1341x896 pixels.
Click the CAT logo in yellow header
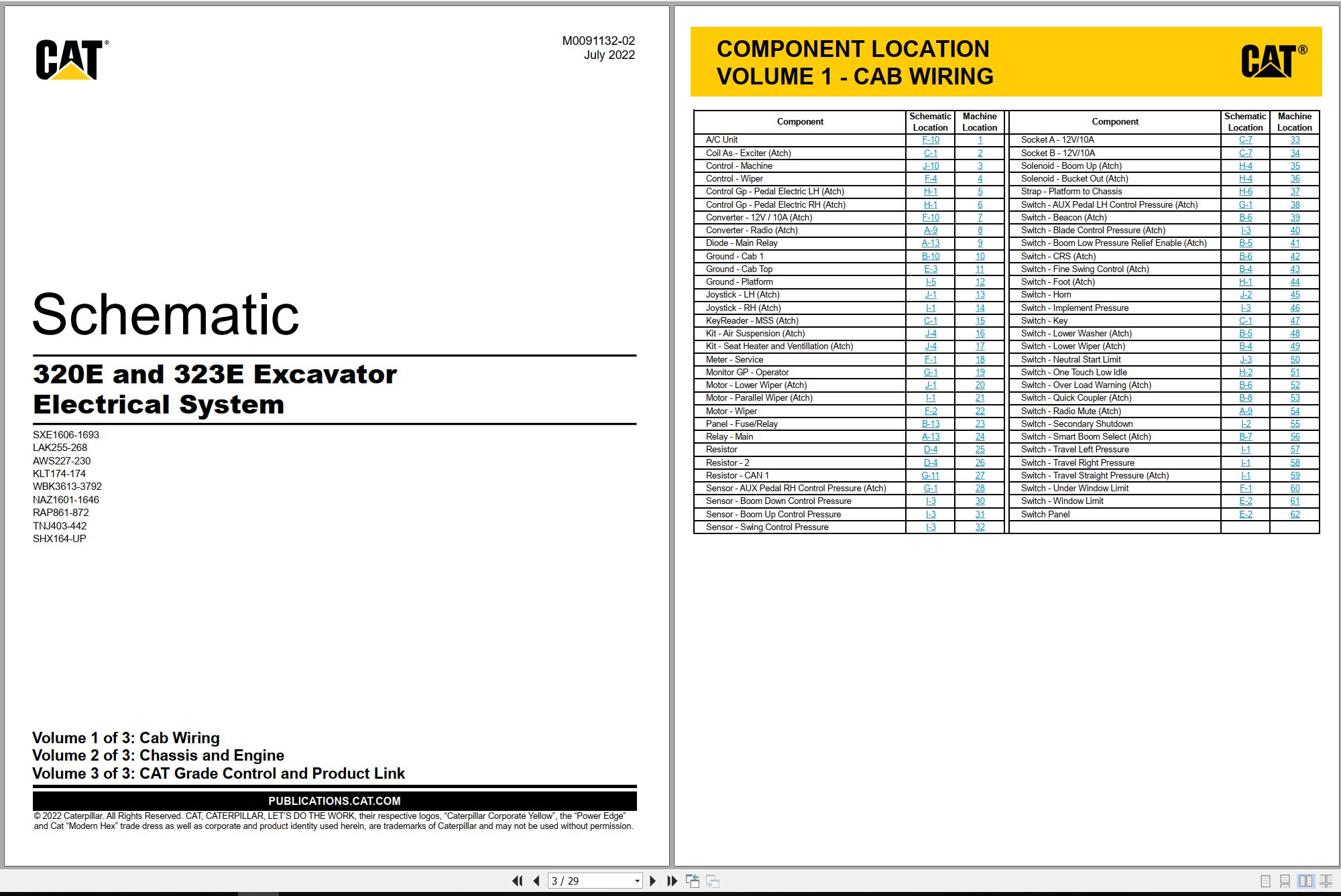coord(1274,61)
